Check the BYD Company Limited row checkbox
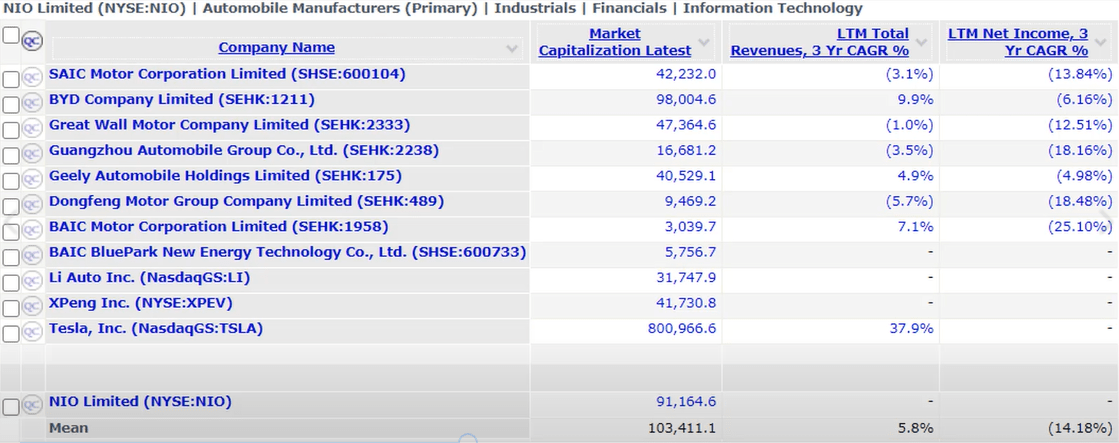The image size is (1119, 443). (11, 105)
